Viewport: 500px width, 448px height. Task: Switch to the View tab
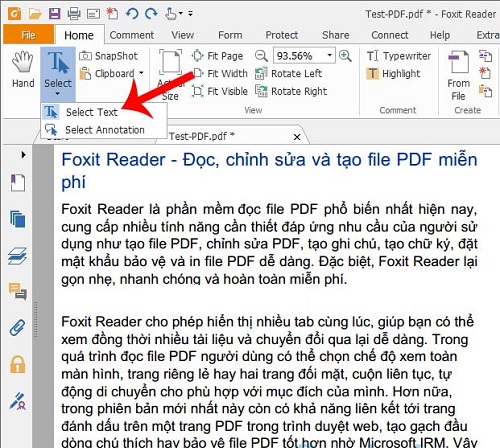(182, 35)
